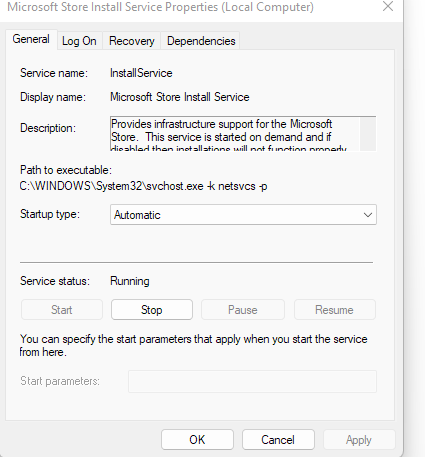The image size is (425, 457).
Task: Click the dialog title bar text
Action: 160,7
